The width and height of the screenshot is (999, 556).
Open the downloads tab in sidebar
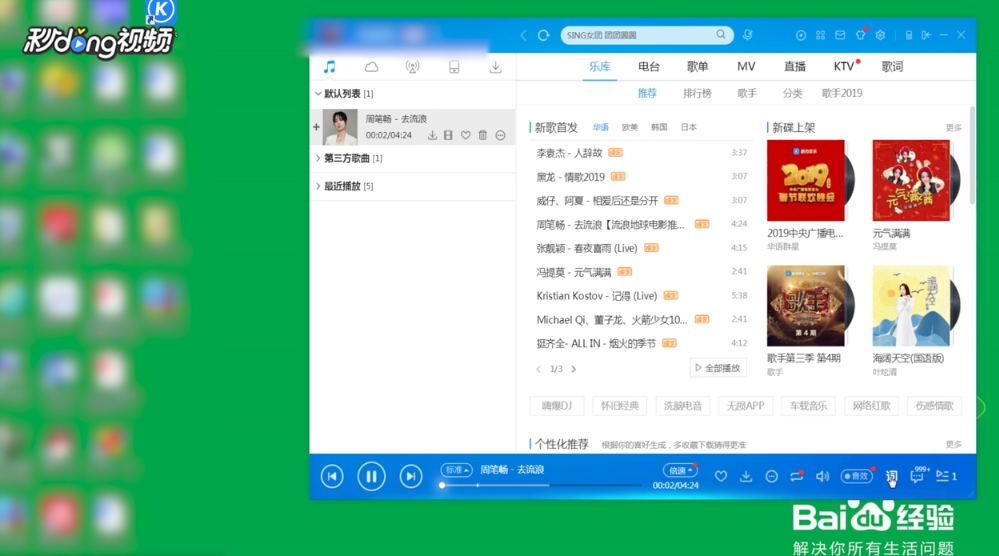point(496,67)
